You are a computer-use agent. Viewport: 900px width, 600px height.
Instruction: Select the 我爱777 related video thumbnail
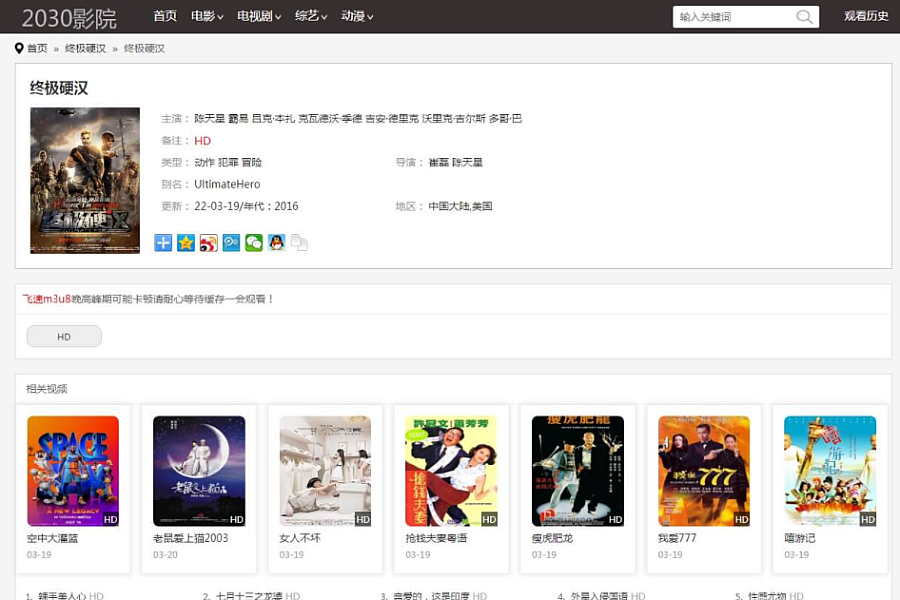pos(704,471)
